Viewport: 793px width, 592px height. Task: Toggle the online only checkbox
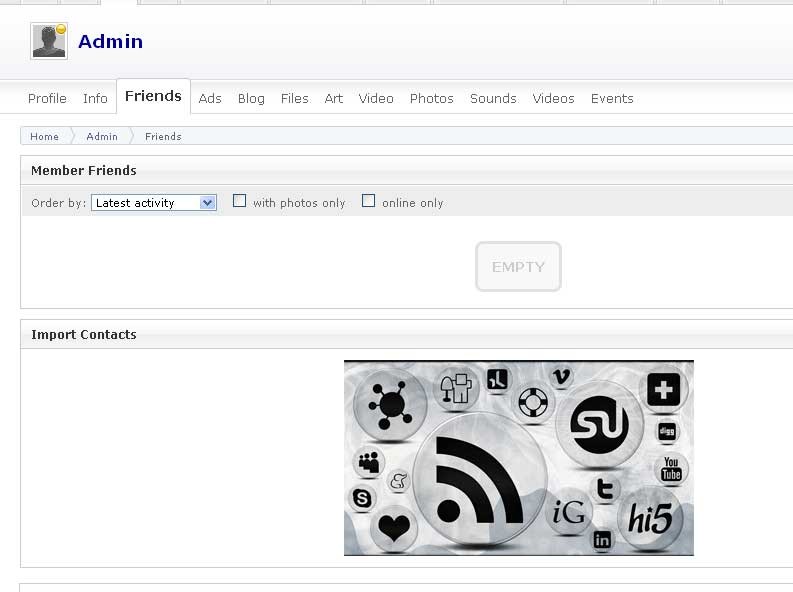[368, 201]
